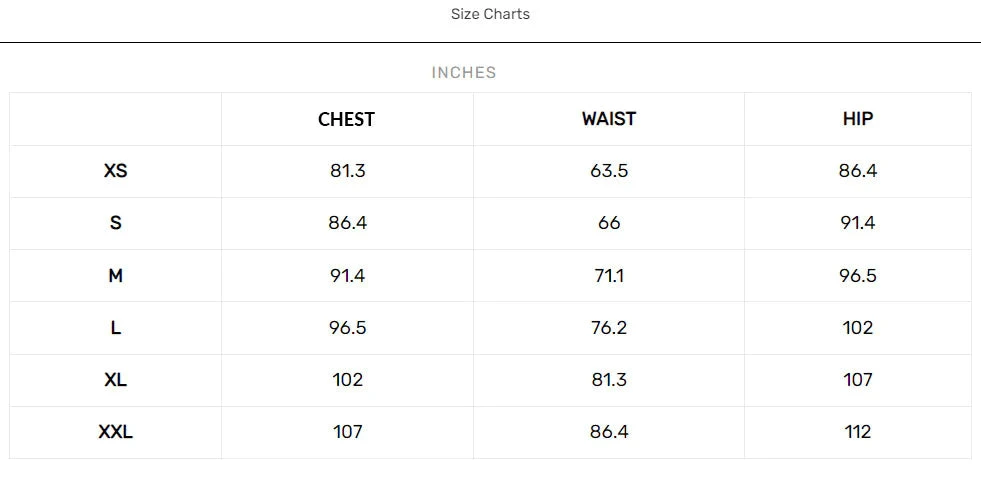This screenshot has height=478, width=981.
Task: Select the INCHES unit label
Action: click(x=464, y=73)
